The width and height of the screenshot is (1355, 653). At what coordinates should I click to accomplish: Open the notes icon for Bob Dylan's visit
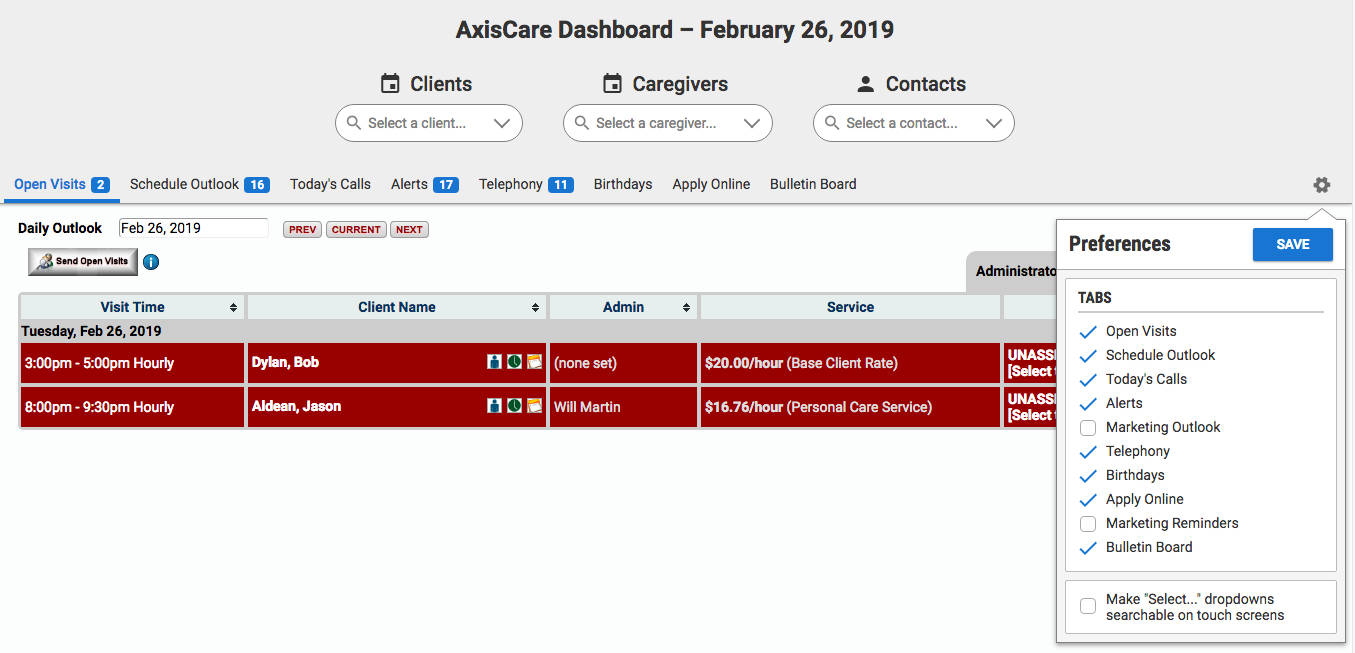535,362
